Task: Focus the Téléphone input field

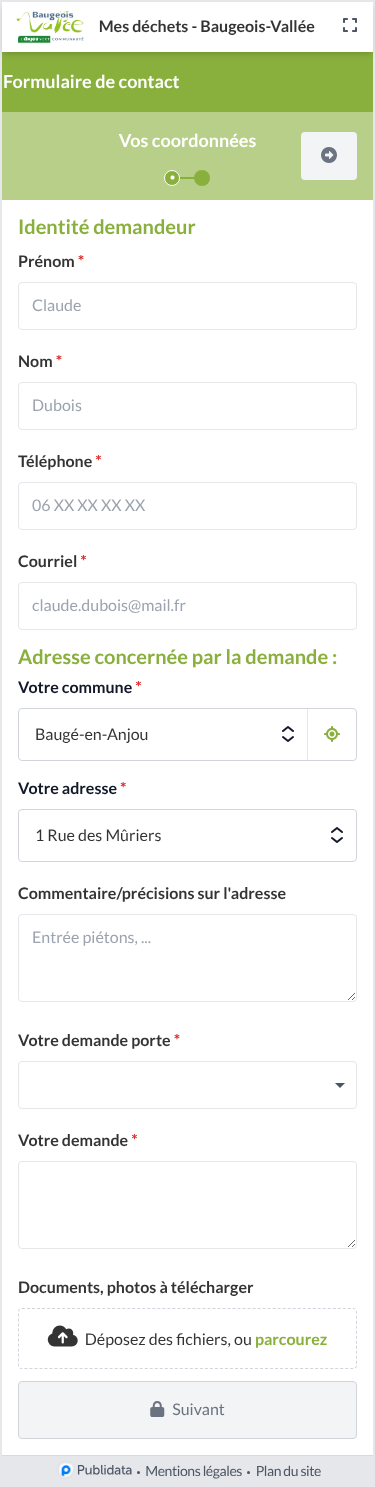Action: (187, 506)
